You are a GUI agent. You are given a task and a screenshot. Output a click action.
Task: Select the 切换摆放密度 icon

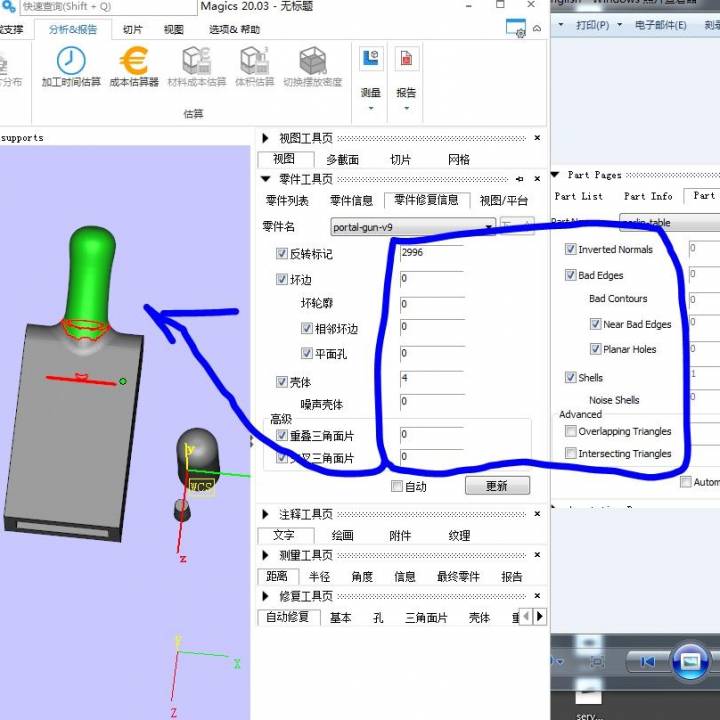pyautogui.click(x=312, y=62)
